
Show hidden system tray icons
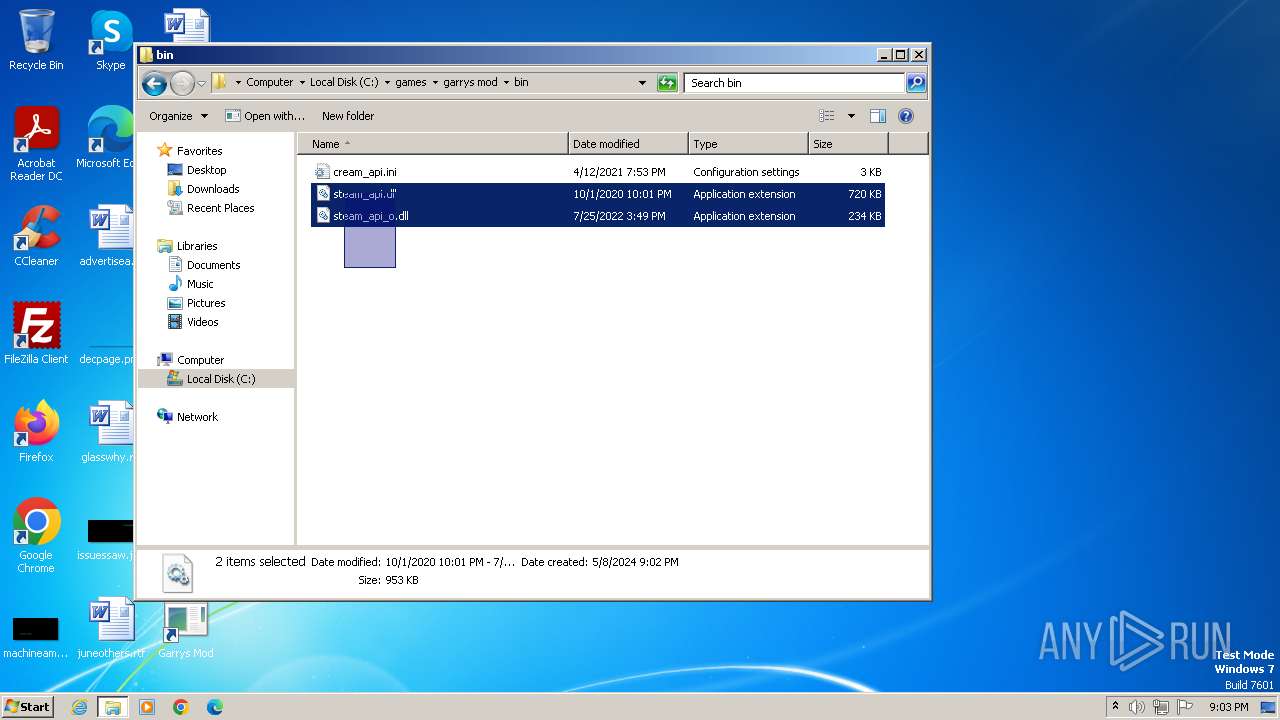(x=1115, y=707)
